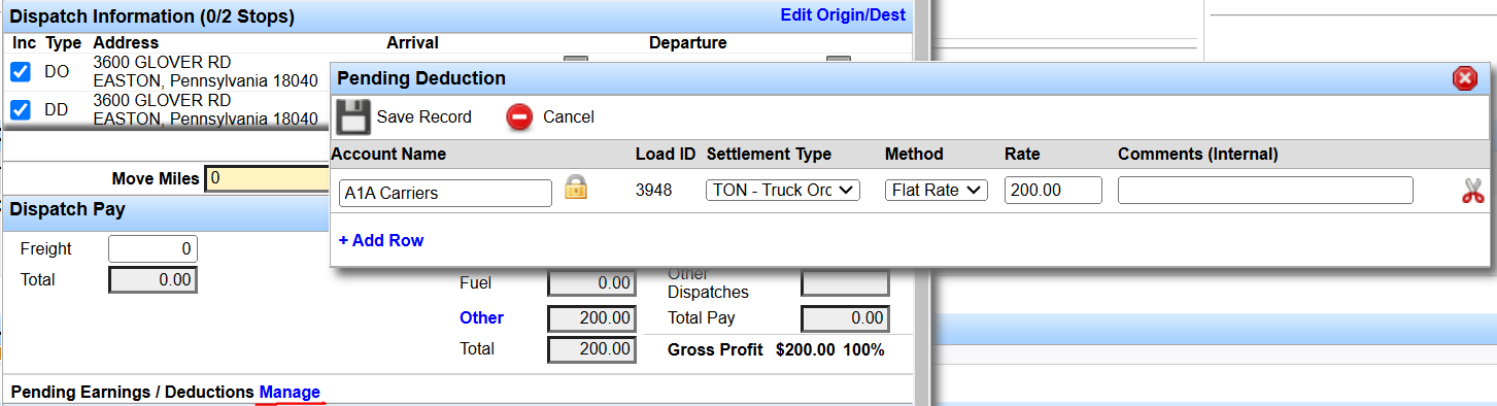Click the padlock icon next to Account Name
This screenshot has height=406, width=1497.
point(575,187)
